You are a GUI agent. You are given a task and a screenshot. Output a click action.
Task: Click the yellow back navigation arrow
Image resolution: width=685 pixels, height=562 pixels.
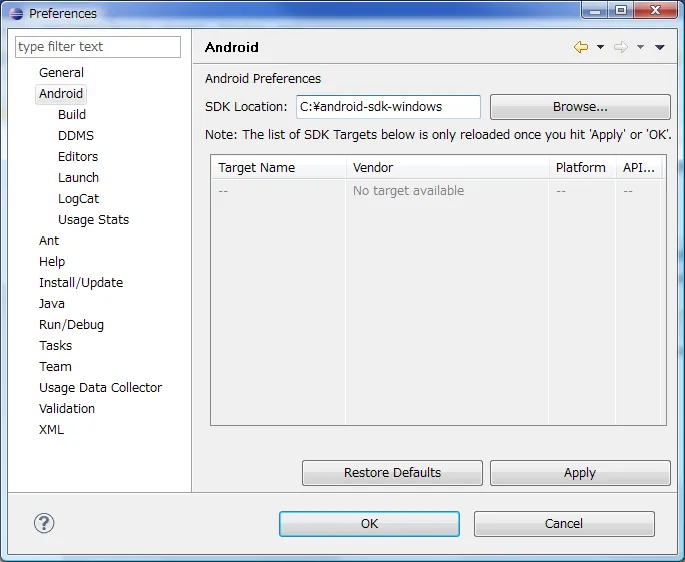(581, 47)
